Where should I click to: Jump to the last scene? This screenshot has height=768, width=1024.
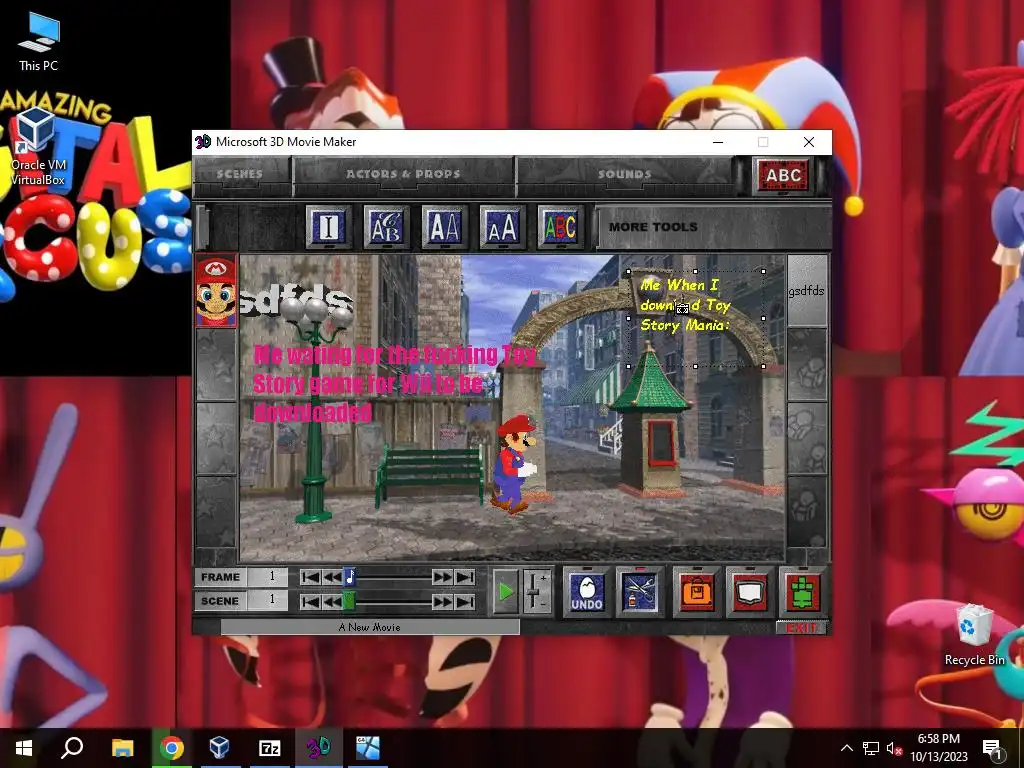click(x=464, y=601)
